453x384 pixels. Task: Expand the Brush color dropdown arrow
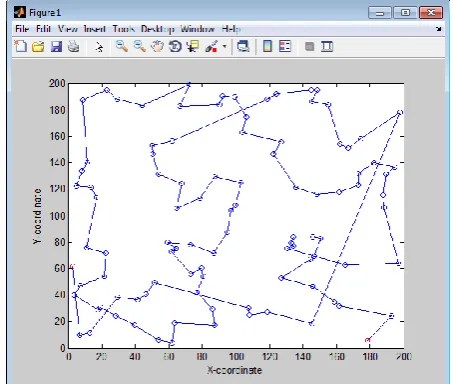pos(225,46)
